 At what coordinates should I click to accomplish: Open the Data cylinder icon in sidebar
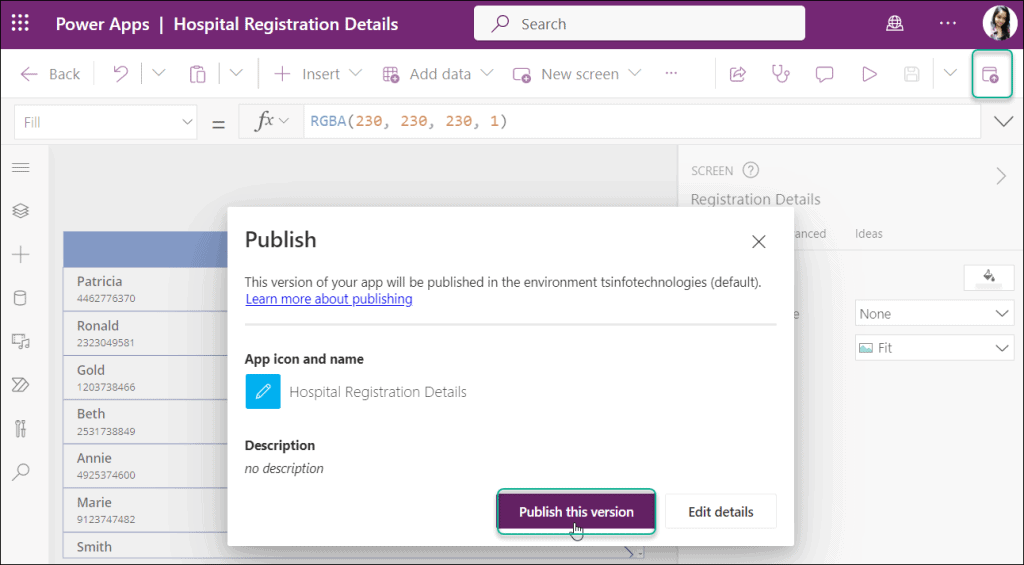pos(21,298)
